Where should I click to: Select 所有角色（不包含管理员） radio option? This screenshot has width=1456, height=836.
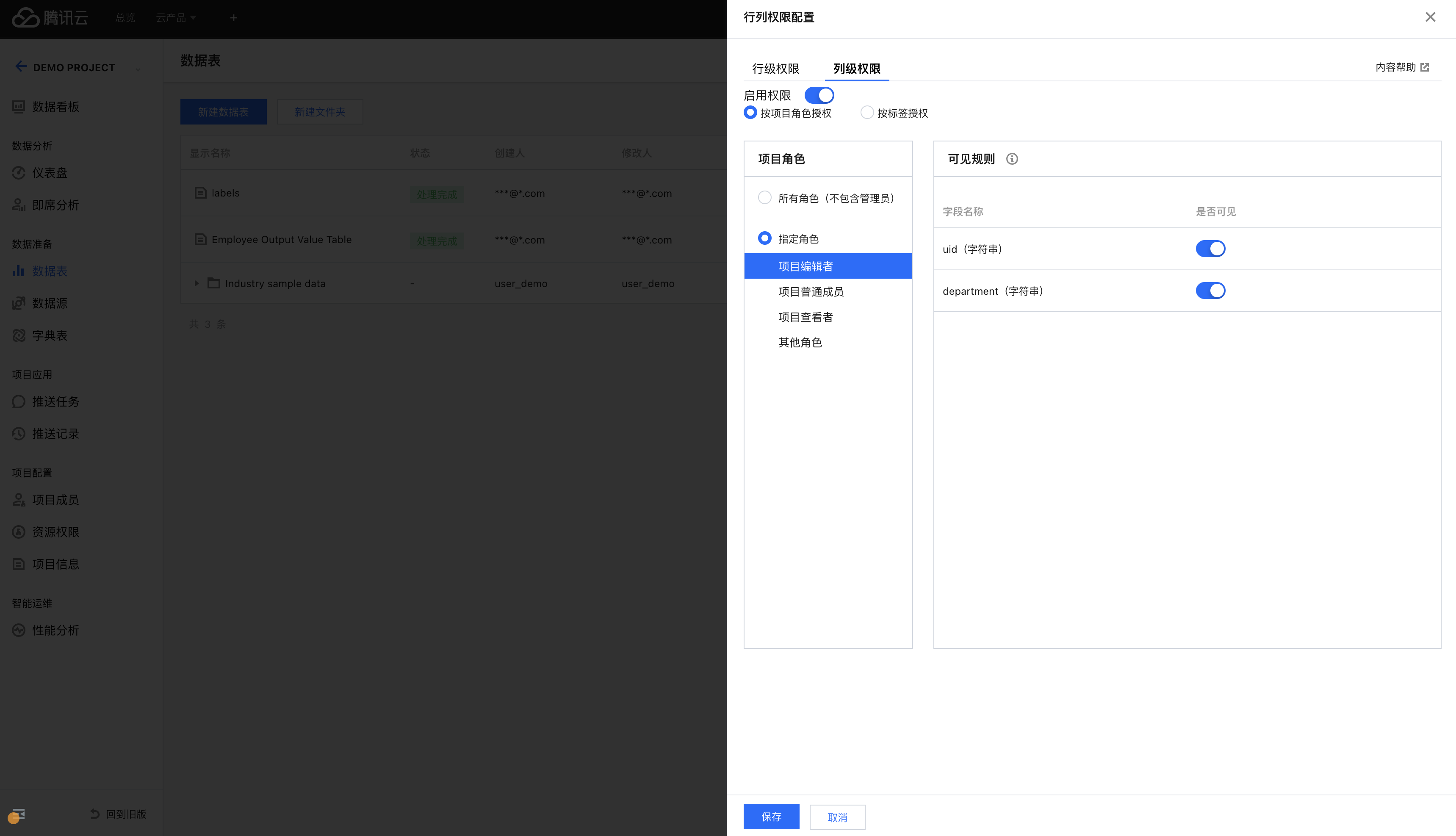coord(765,197)
